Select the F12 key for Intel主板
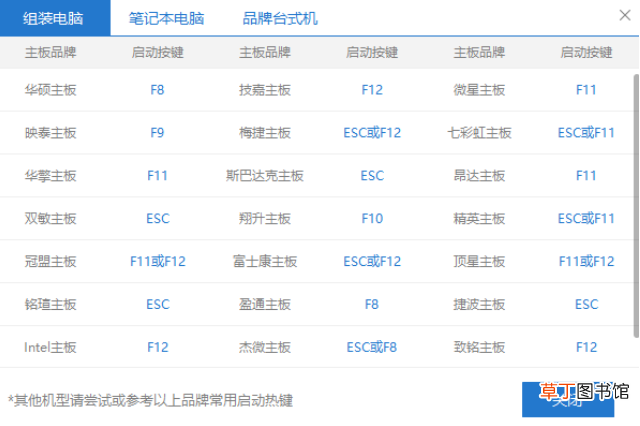This screenshot has width=640, height=426. click(158, 347)
